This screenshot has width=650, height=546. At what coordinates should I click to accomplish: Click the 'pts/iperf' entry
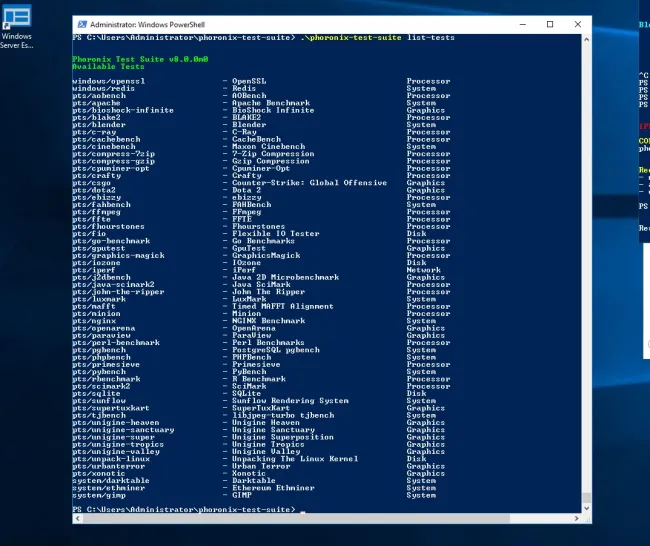coord(94,270)
